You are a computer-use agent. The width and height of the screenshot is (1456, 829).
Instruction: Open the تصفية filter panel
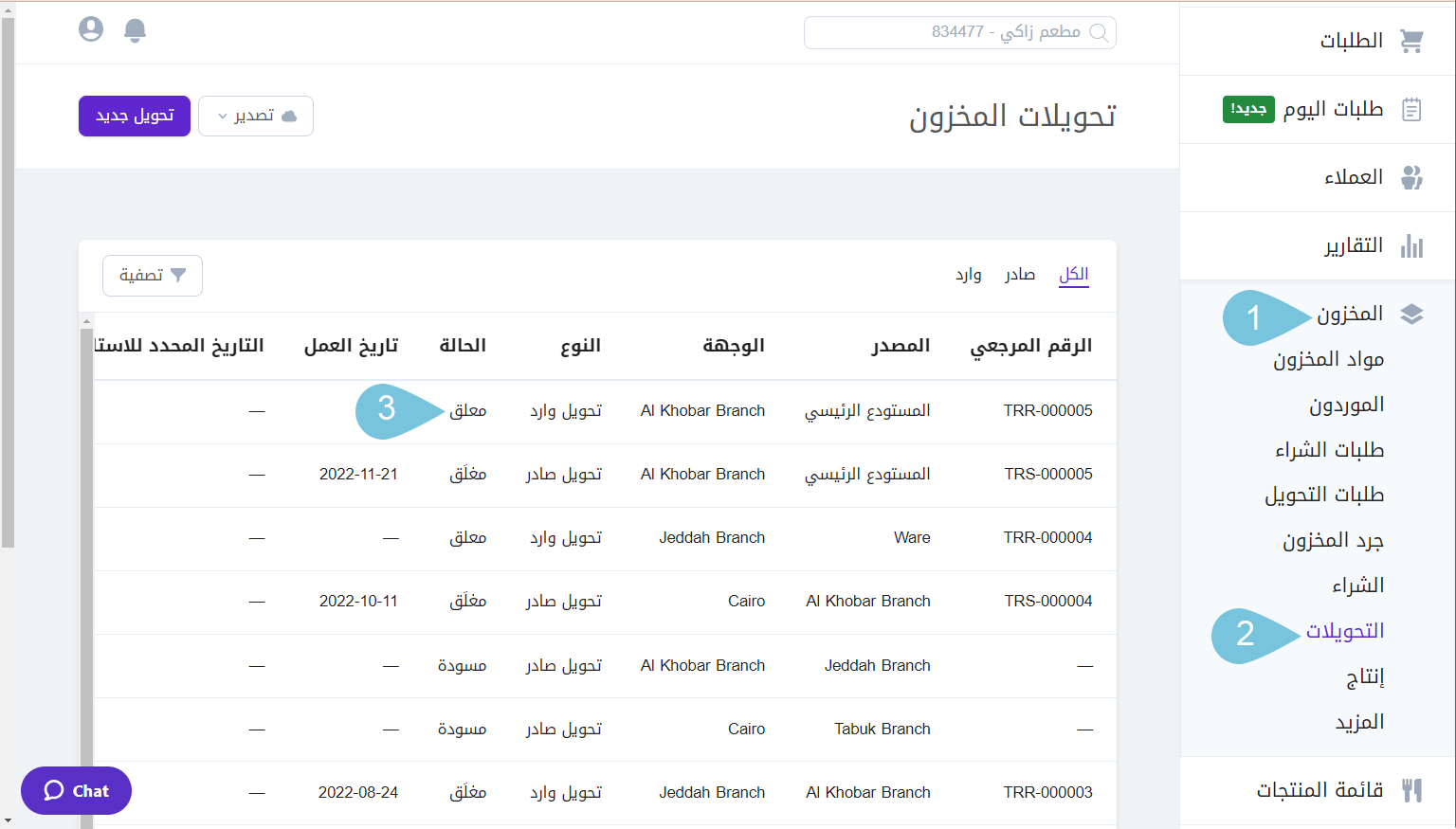[x=152, y=275]
